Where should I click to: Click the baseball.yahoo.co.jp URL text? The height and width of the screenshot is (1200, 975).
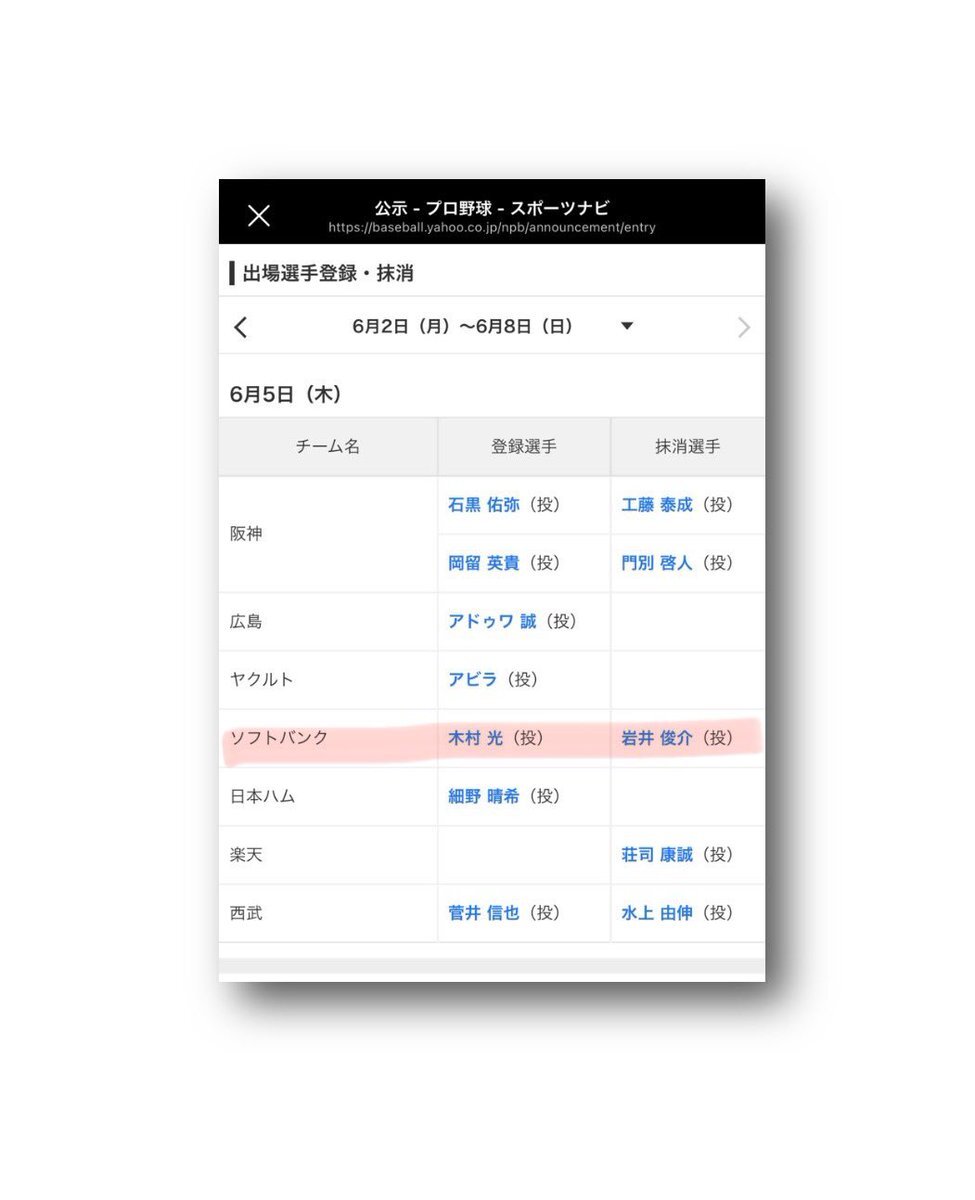[x=492, y=228]
